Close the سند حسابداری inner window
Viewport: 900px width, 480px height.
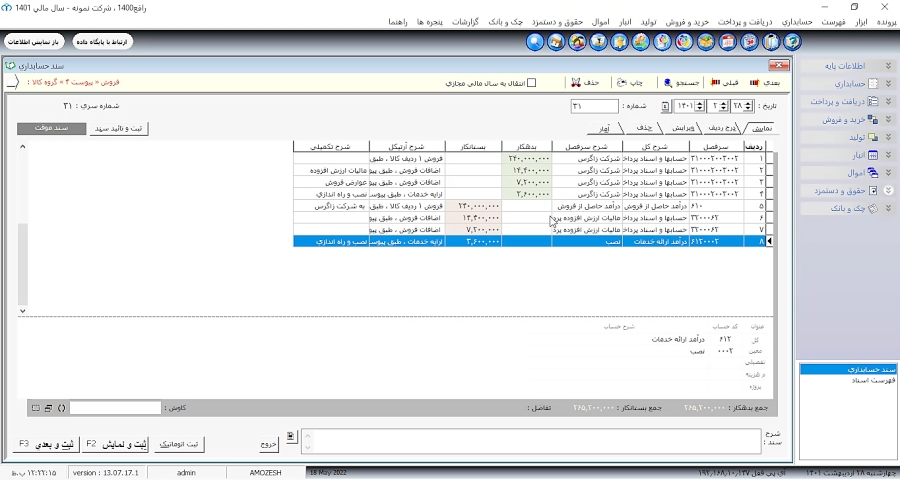(779, 65)
